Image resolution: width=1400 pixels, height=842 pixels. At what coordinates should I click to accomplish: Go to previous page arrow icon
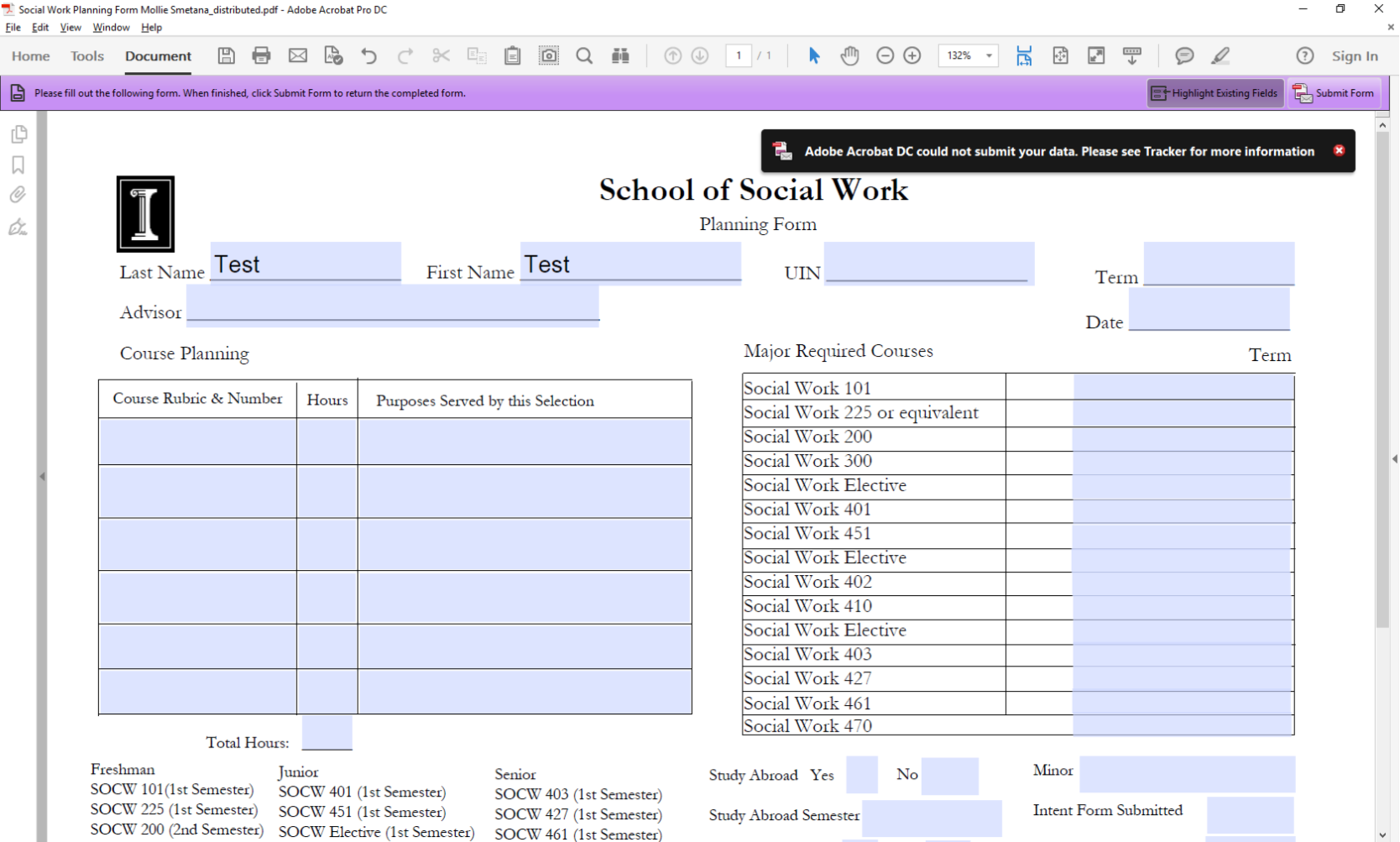coord(673,56)
